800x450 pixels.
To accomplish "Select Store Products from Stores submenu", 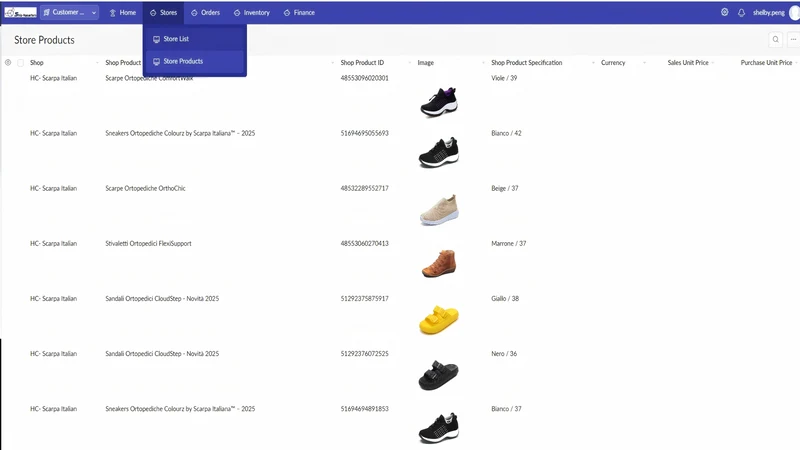I will click(195, 61).
